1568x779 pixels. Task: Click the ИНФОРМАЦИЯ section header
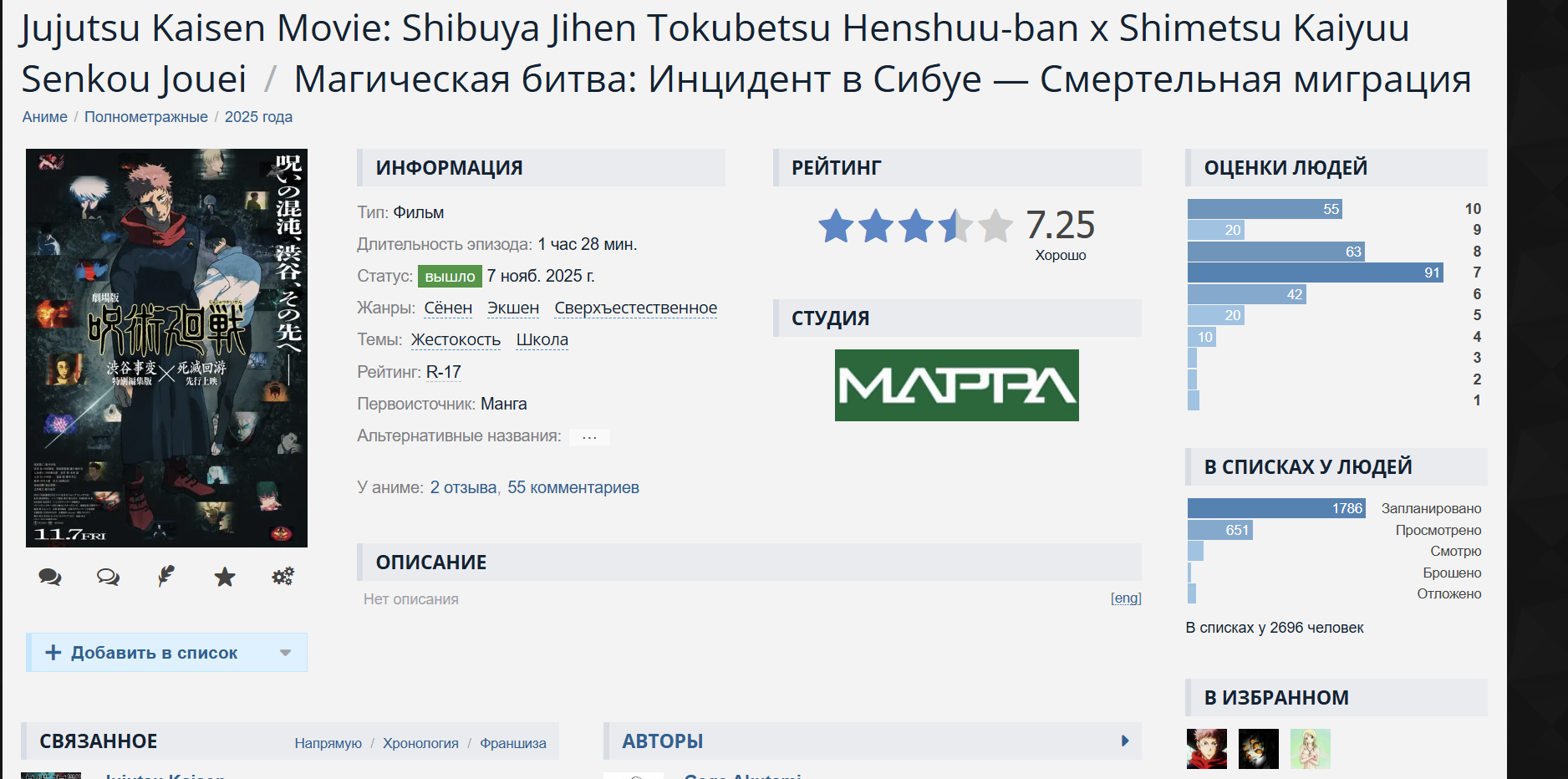click(541, 167)
